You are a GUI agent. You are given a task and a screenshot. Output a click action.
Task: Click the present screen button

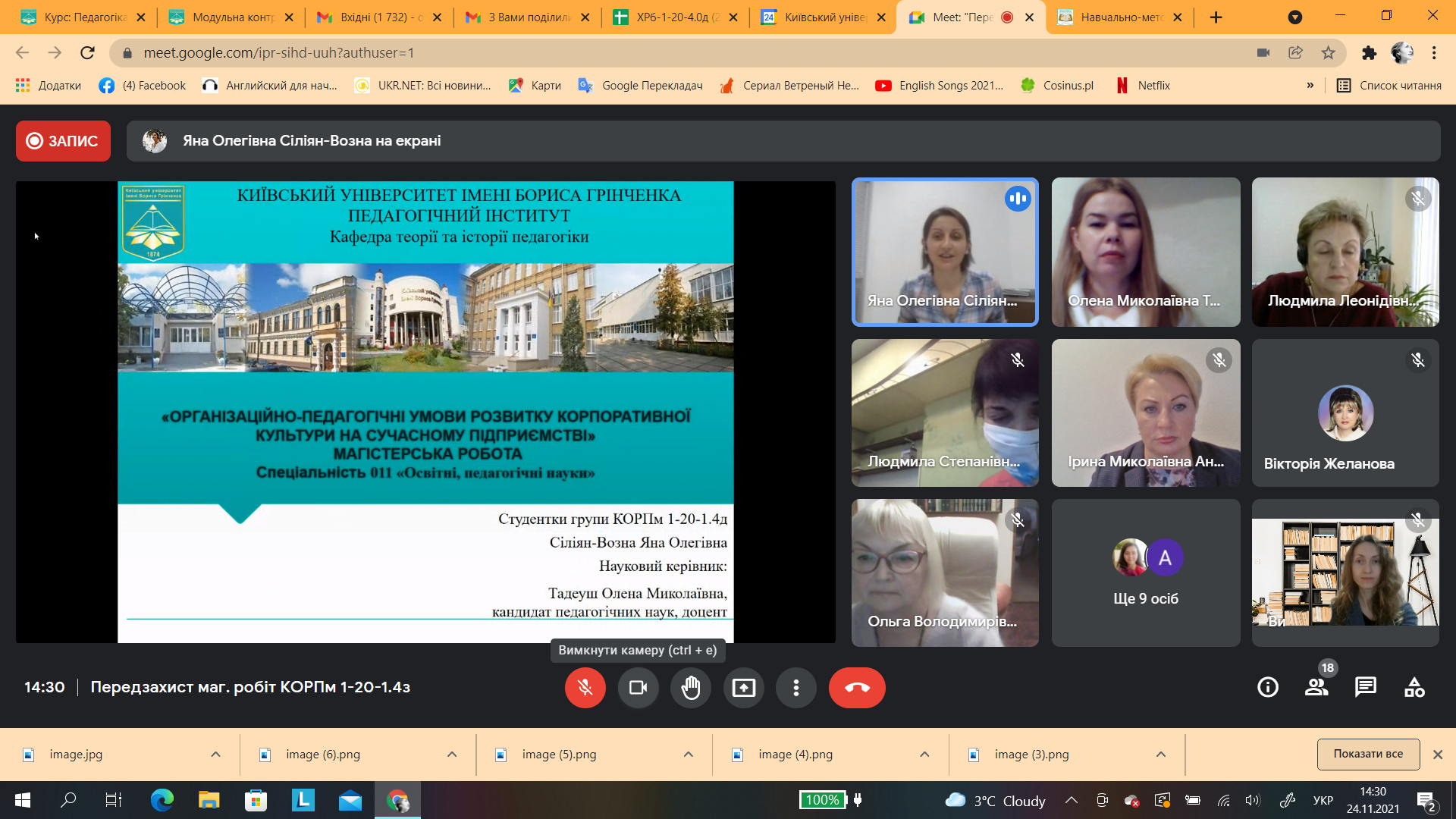(x=743, y=687)
